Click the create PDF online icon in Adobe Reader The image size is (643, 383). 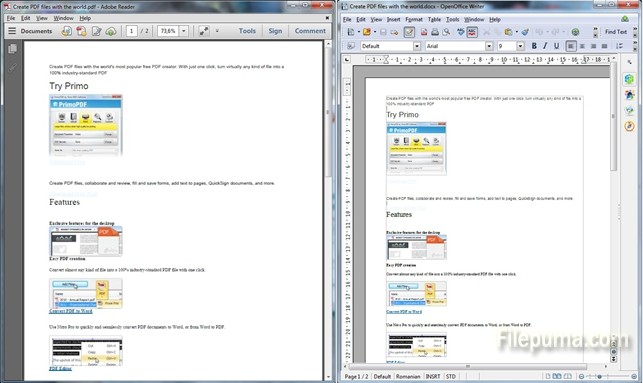coord(66,31)
